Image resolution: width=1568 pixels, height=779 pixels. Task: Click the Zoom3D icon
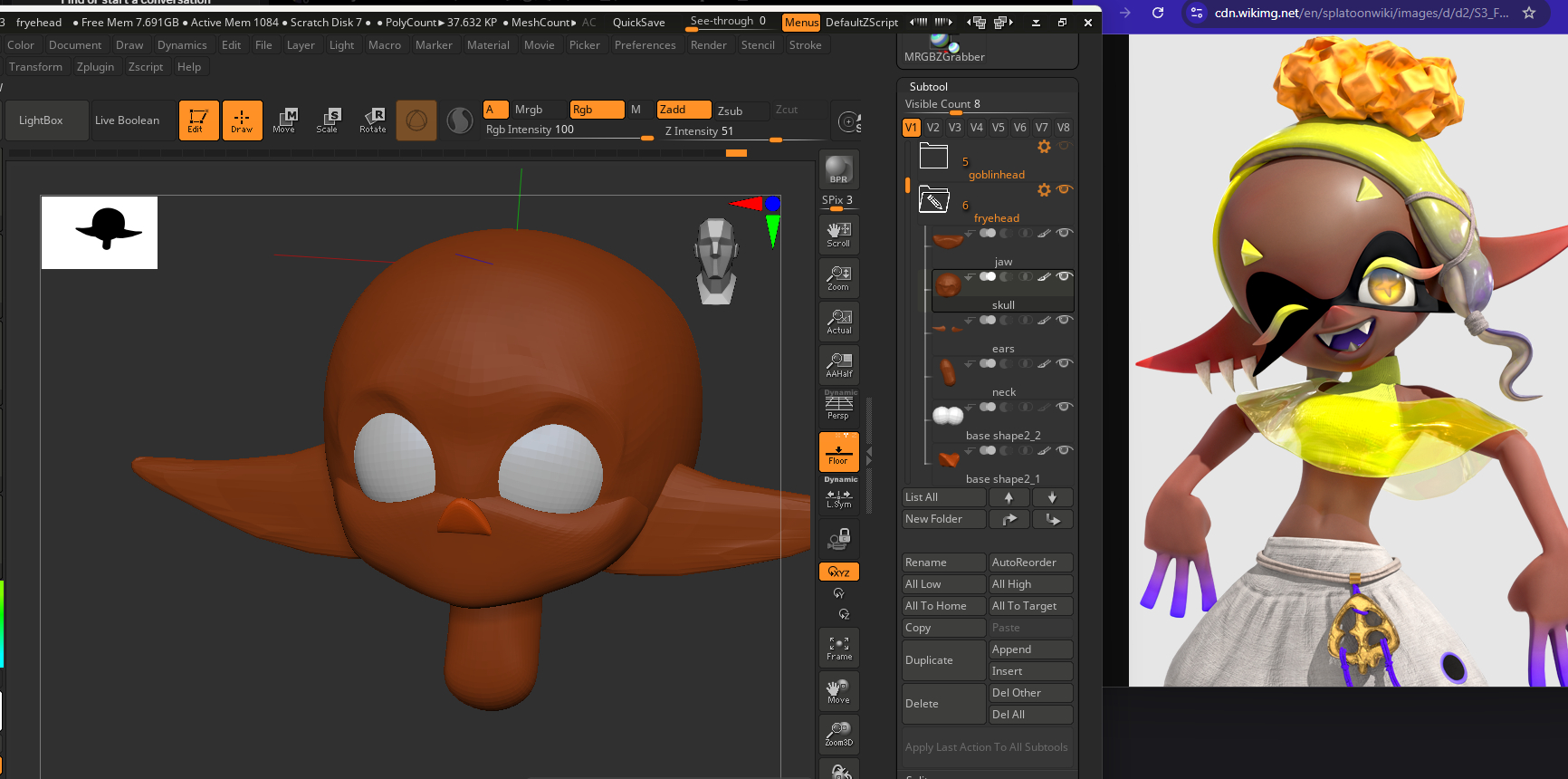838,734
